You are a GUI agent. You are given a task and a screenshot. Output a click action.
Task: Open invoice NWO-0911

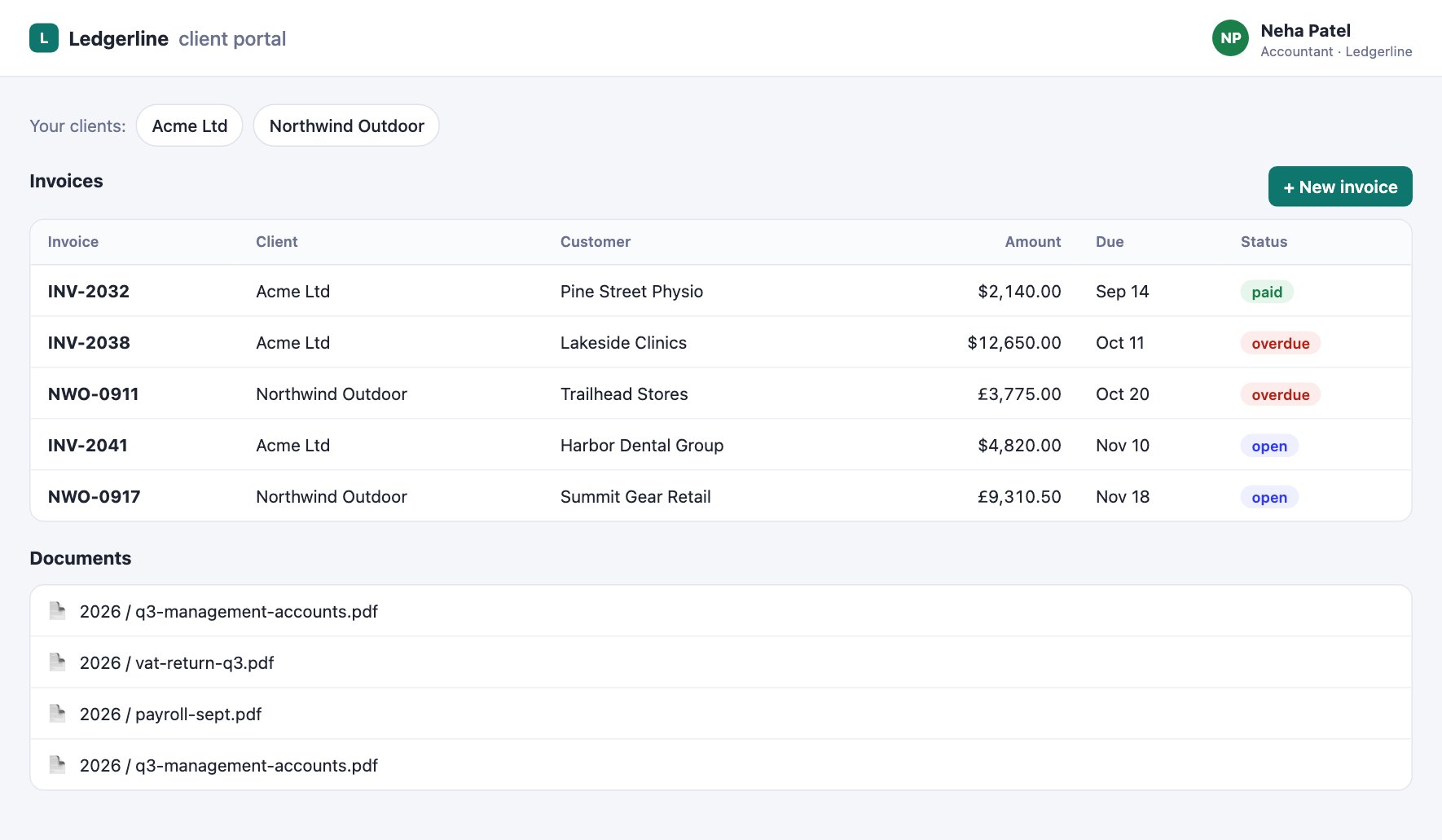[94, 394]
